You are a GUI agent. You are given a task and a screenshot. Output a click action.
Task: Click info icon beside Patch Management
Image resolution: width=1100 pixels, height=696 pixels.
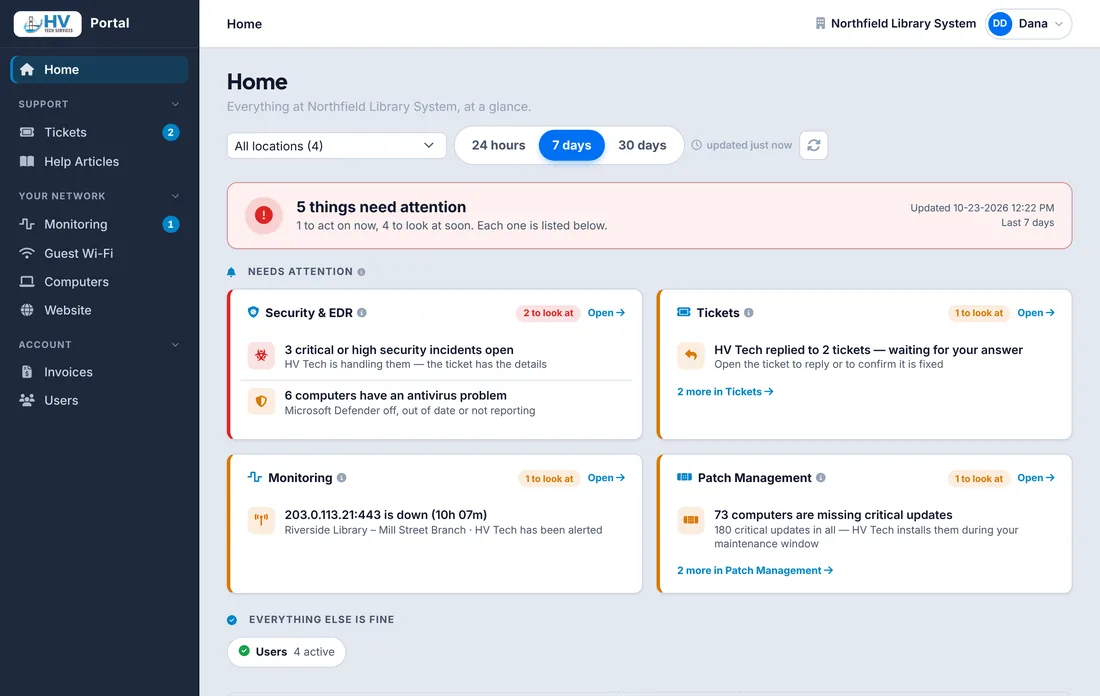[x=821, y=478]
